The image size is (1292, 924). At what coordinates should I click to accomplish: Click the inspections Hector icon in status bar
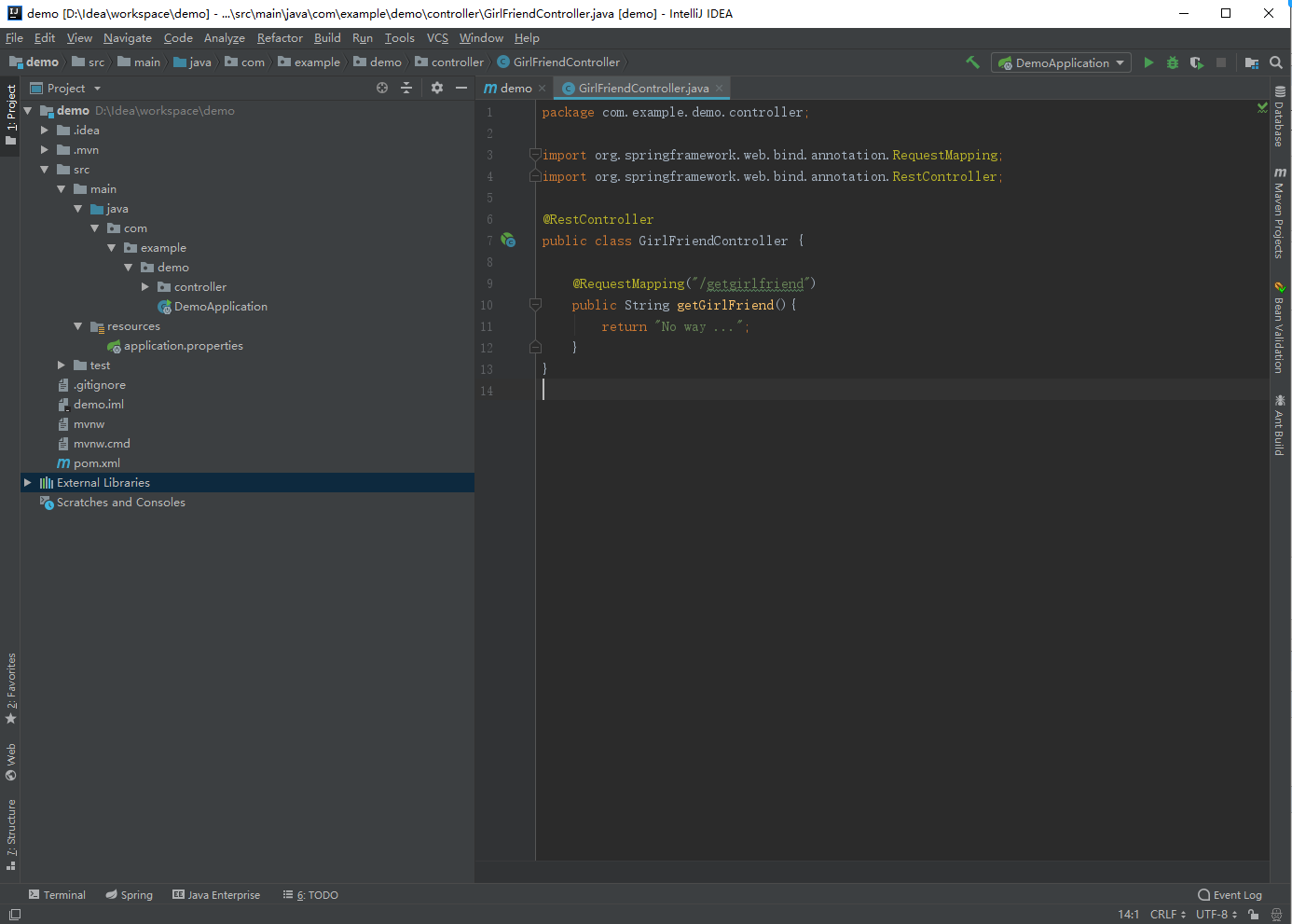coord(1276,915)
